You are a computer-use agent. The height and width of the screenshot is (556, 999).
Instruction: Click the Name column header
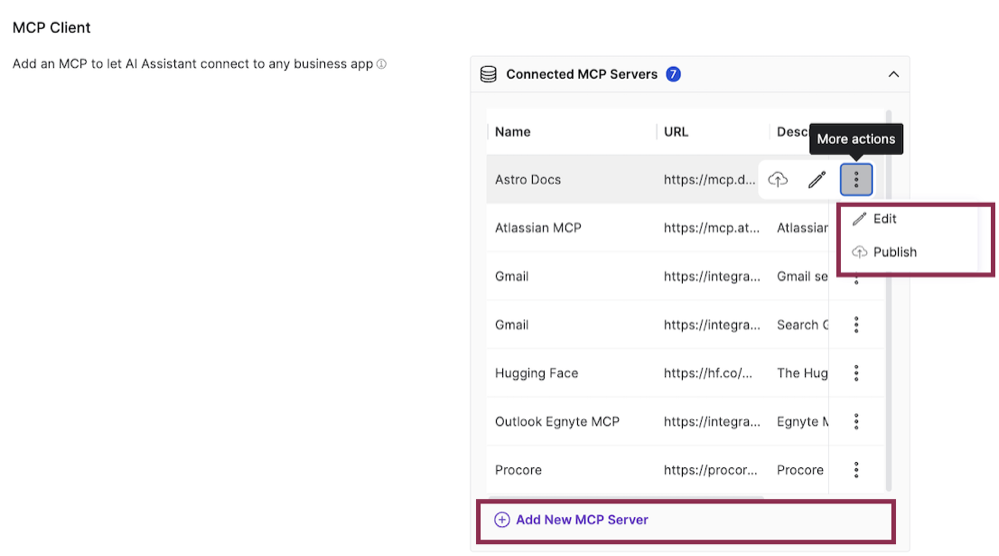pos(513,132)
